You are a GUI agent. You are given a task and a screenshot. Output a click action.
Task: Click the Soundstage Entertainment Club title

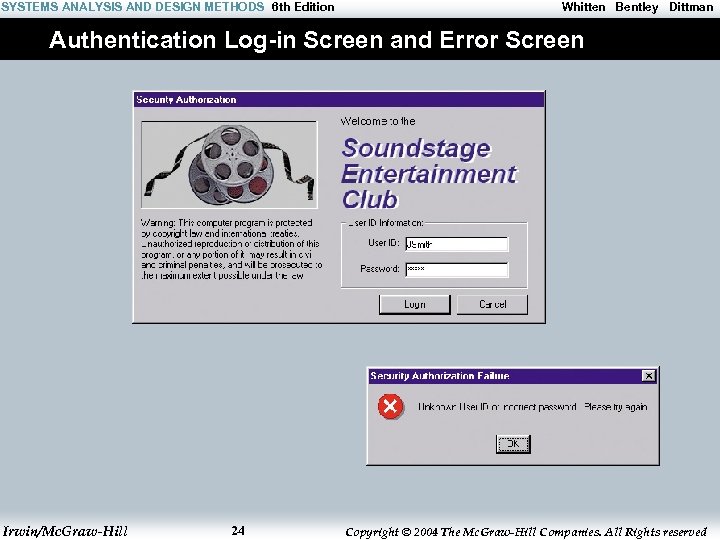pos(429,174)
